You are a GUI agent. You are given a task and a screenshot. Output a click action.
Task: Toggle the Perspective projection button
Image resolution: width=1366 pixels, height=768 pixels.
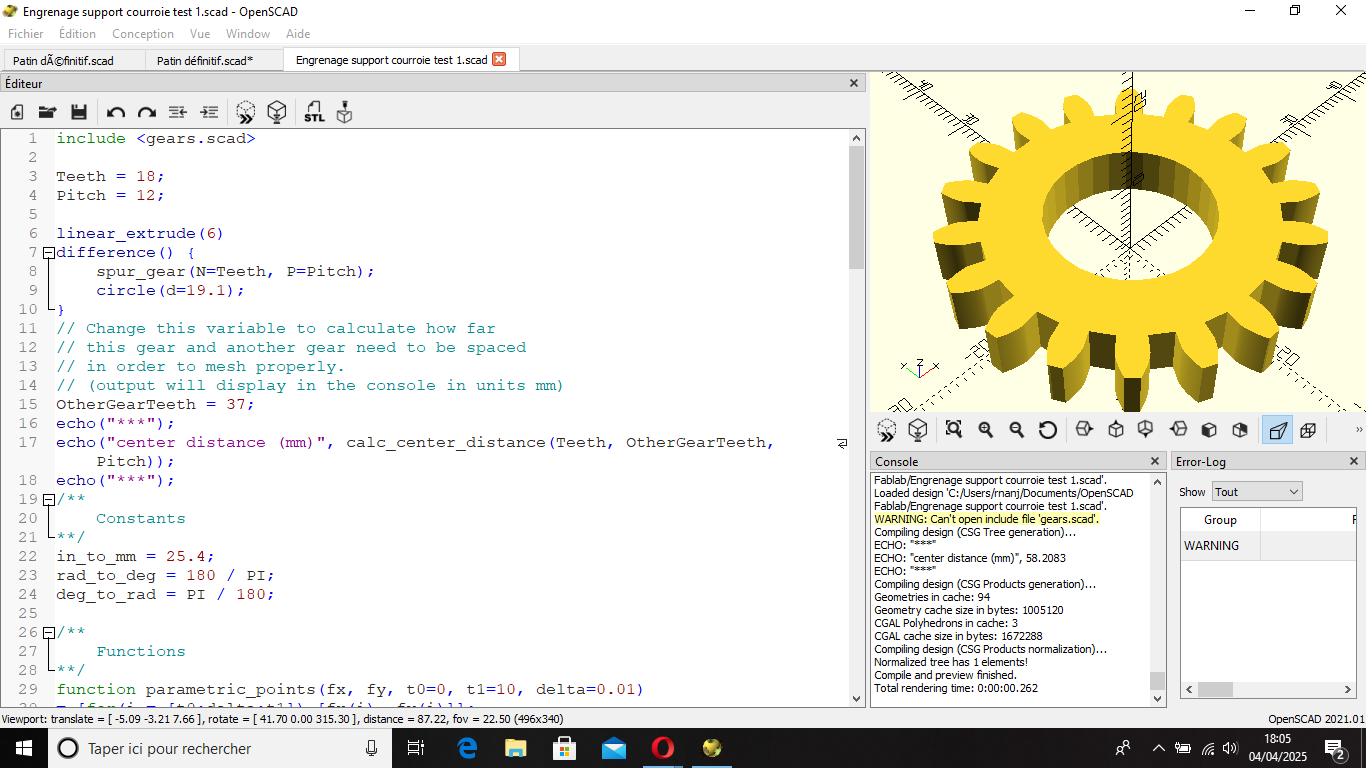(1277, 430)
